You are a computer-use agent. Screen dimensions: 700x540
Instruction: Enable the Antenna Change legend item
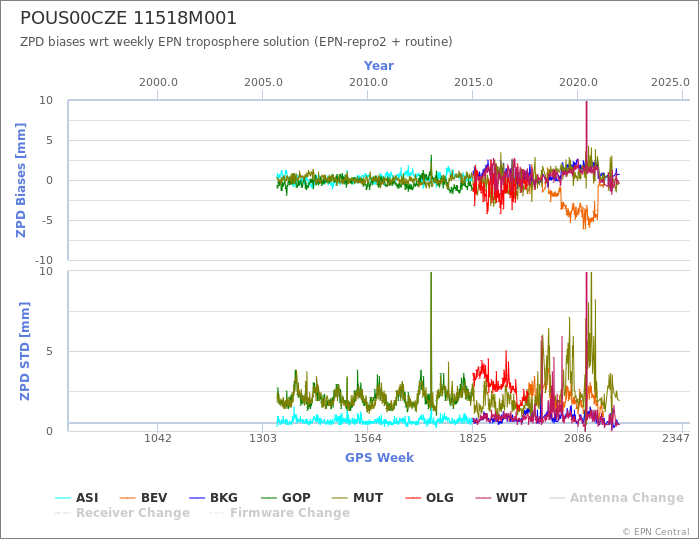pos(617,498)
